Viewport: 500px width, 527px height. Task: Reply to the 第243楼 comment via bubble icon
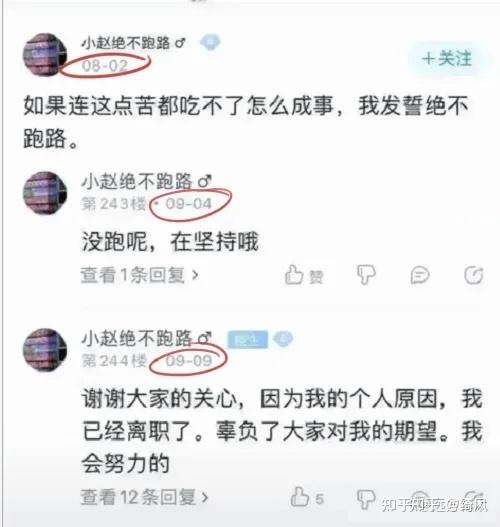[420, 275]
